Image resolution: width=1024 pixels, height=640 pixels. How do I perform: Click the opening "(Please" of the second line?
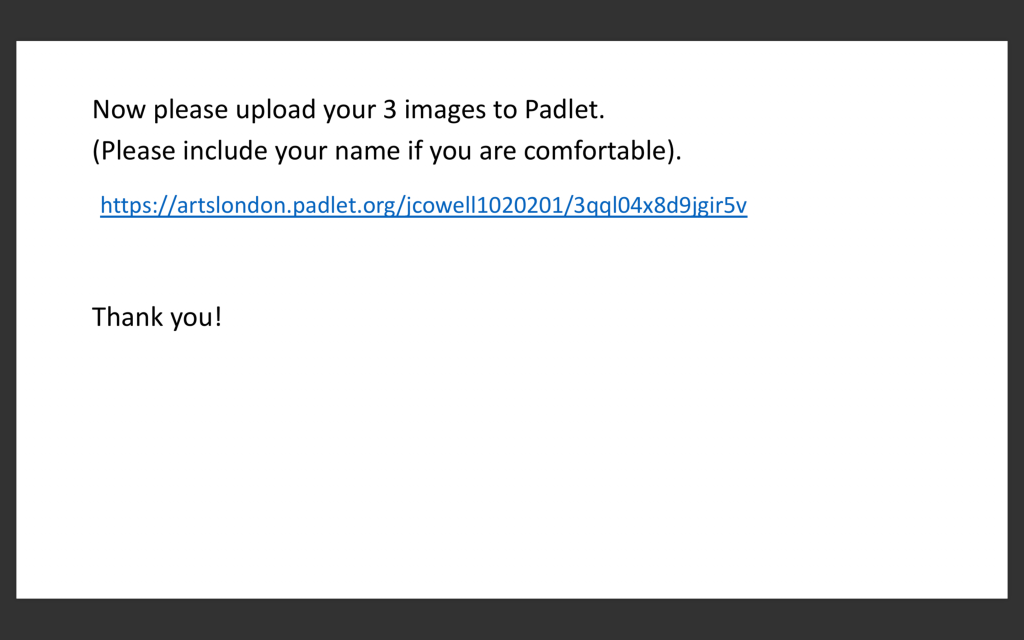[x=134, y=150]
